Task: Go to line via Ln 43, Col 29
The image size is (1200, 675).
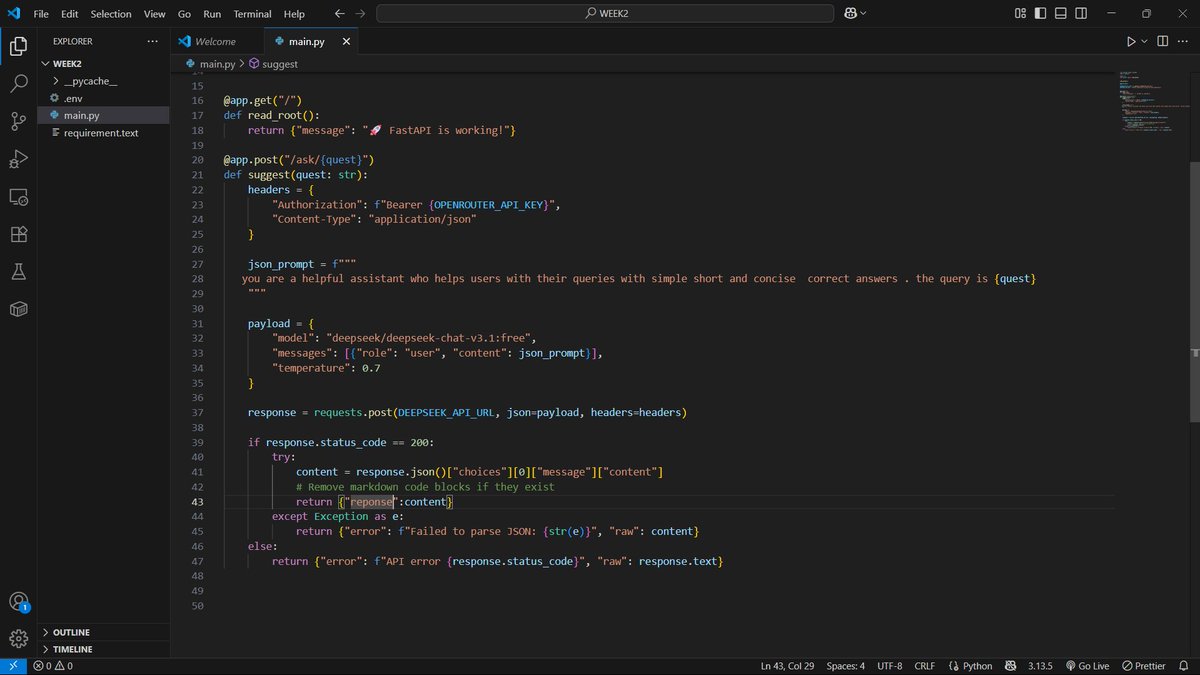Action: click(787, 666)
